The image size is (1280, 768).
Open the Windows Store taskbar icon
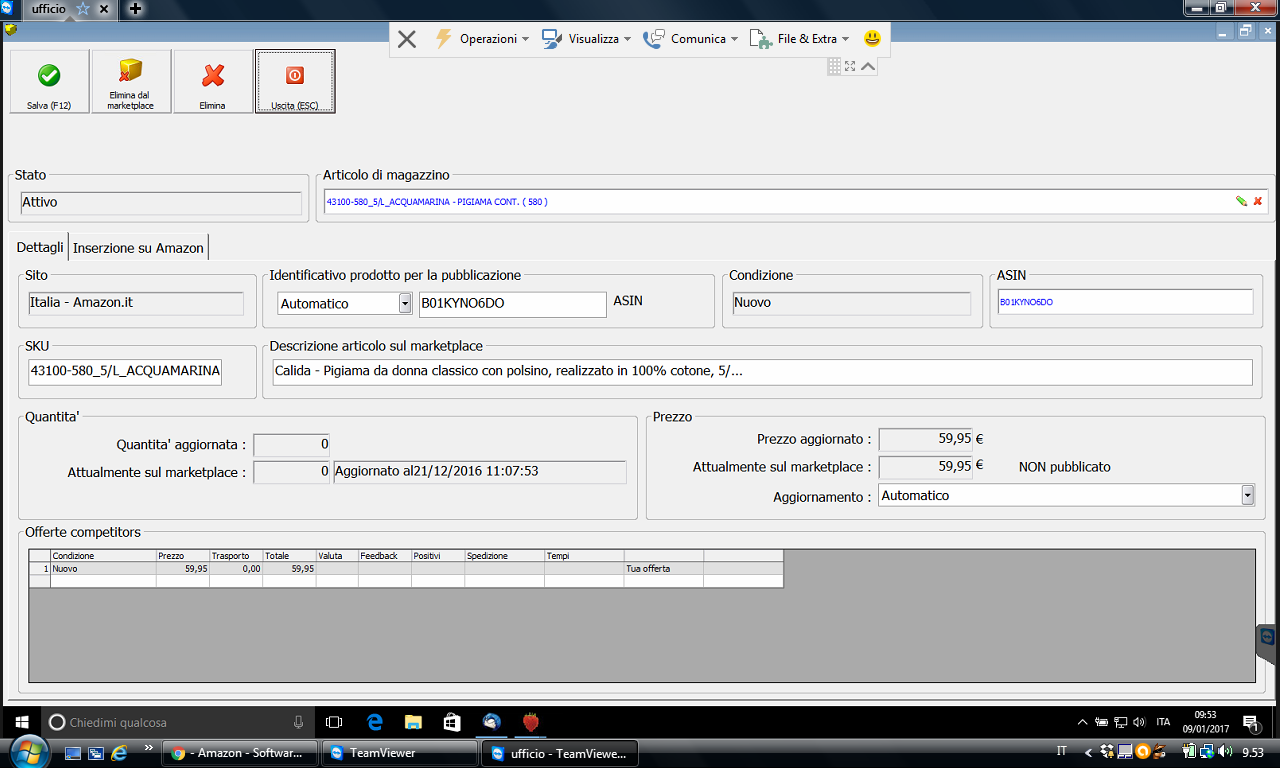click(x=452, y=722)
